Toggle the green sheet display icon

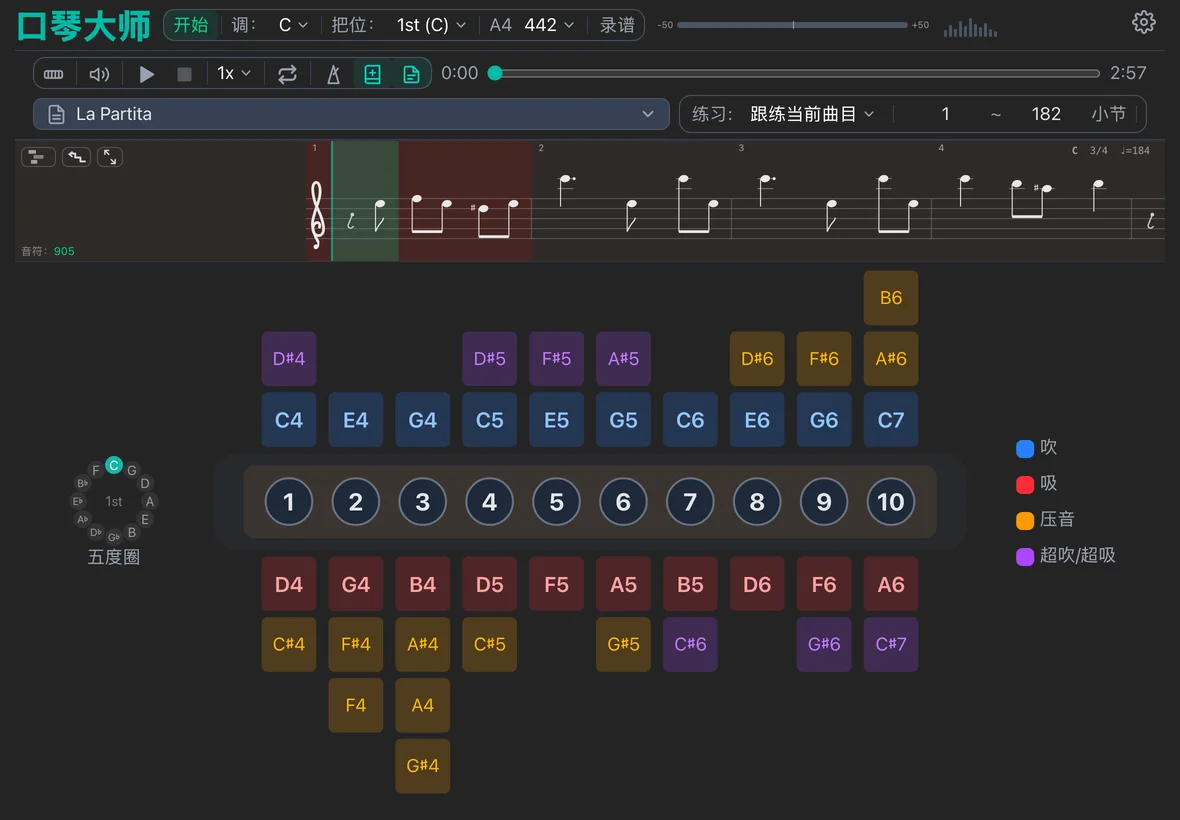click(410, 73)
